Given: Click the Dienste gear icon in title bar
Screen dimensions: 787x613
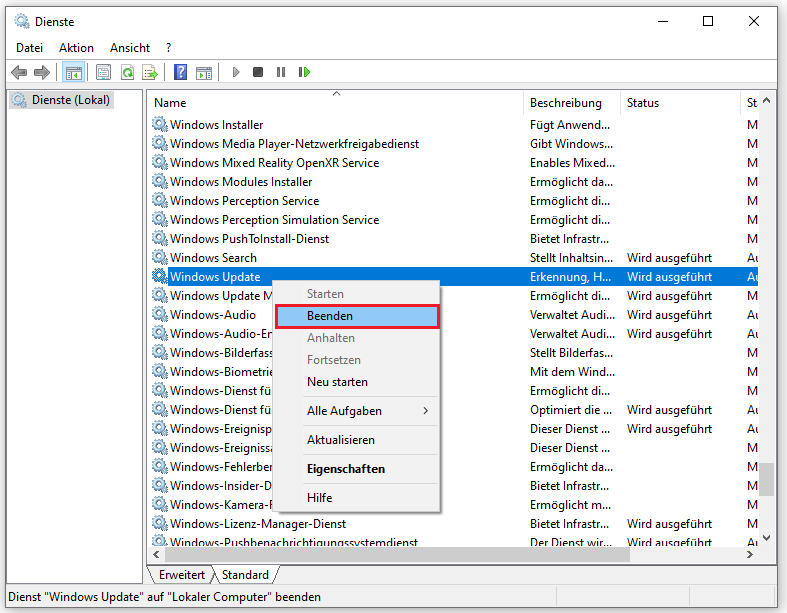Looking at the screenshot, I should pos(22,21).
